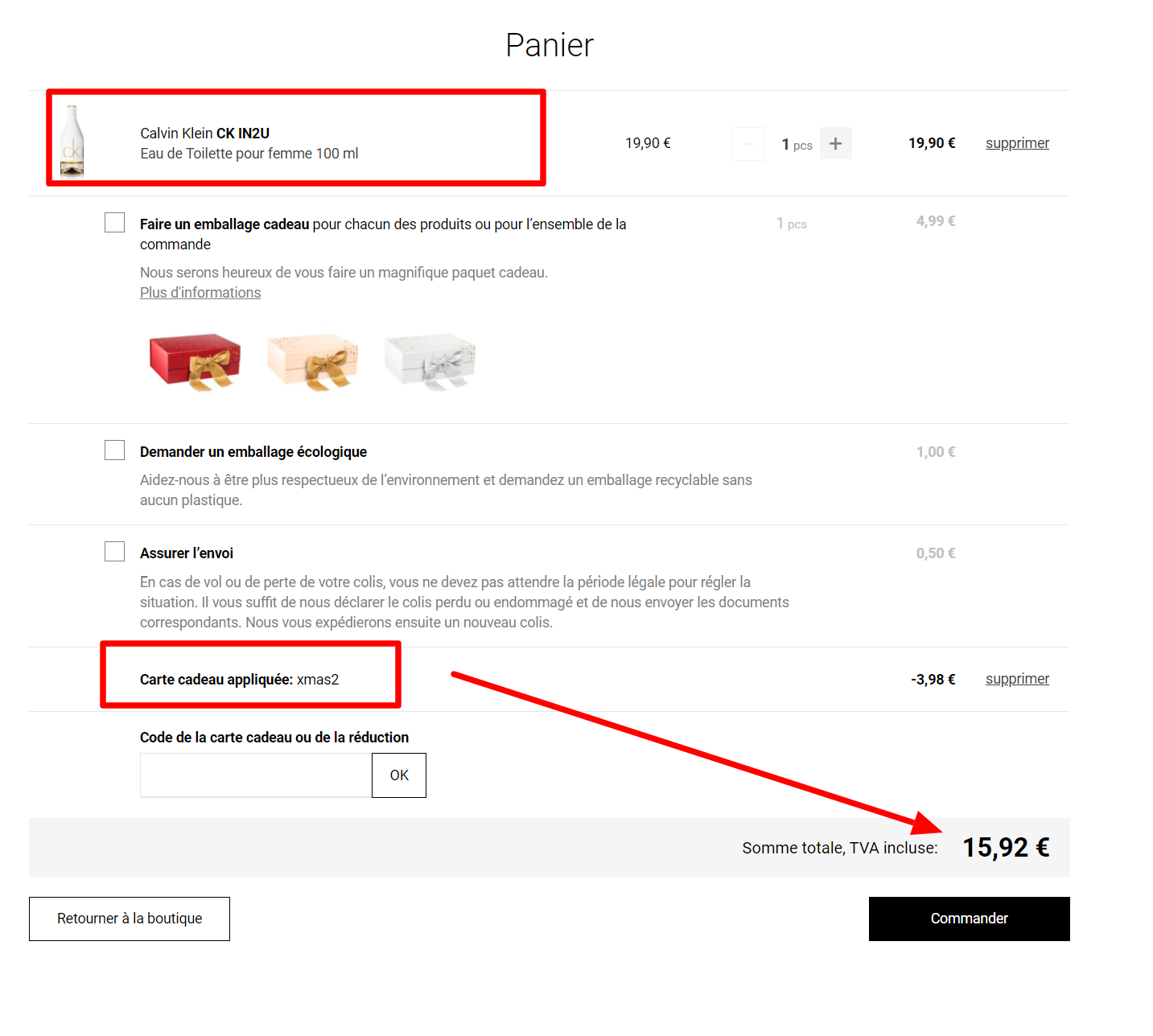Open 'Plus d'informations' about gift wrapping
The height and width of the screenshot is (1036, 1153).
[x=200, y=293]
